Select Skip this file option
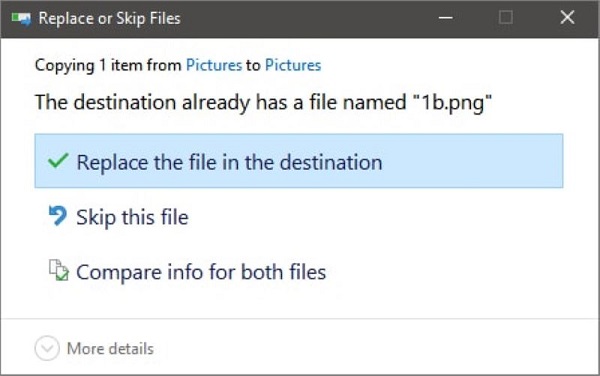The image size is (600, 376). click(132, 217)
